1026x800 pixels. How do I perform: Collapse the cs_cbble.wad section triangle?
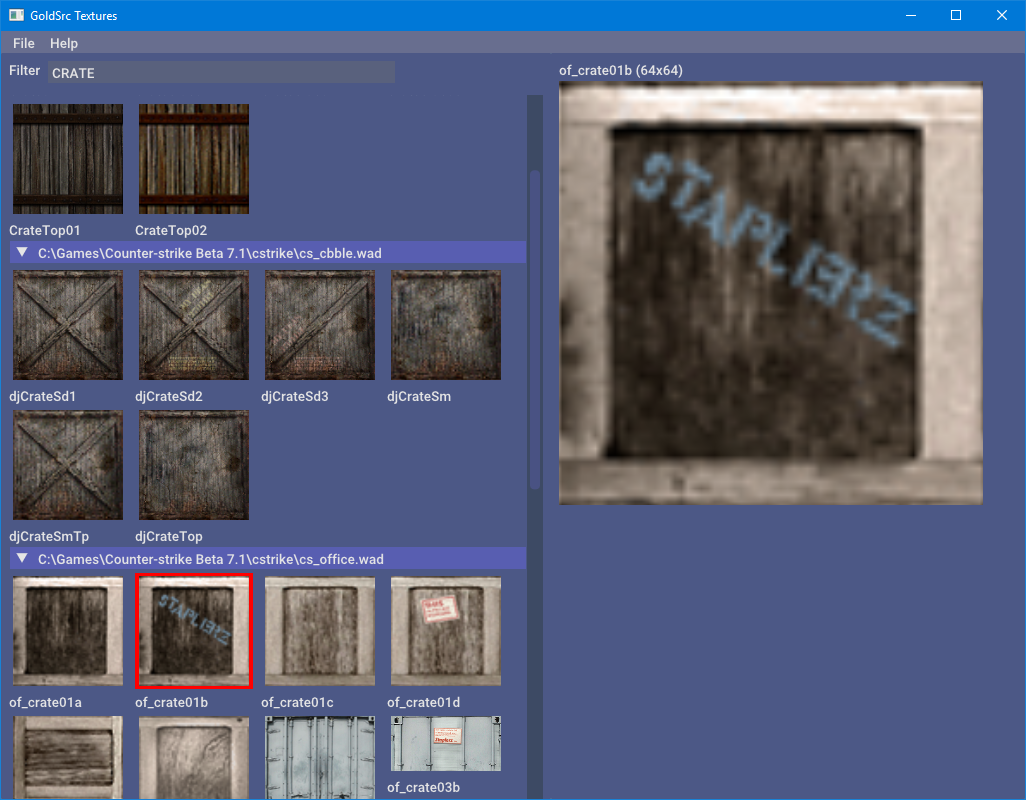[22, 252]
